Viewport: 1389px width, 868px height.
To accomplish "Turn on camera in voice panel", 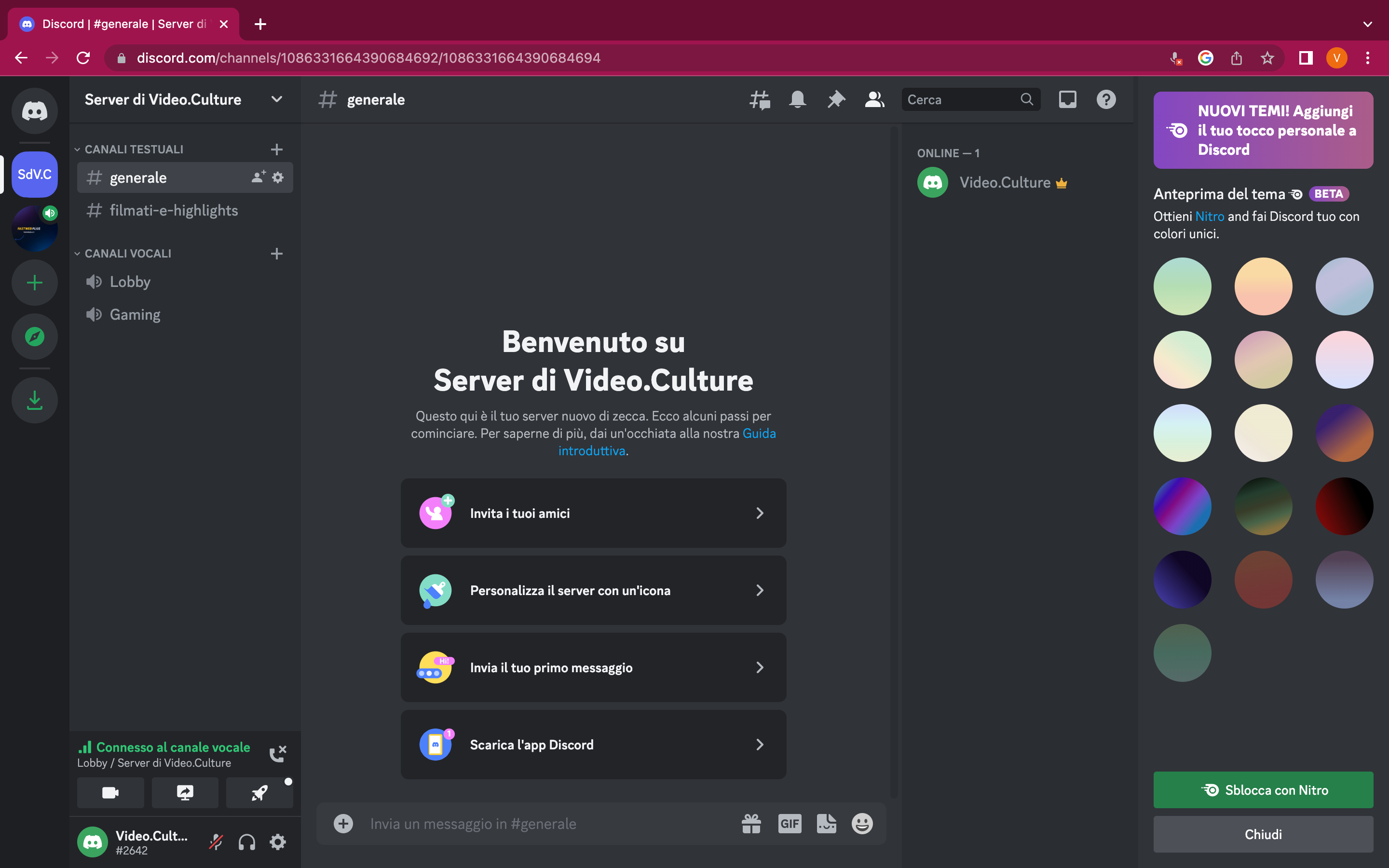I will click(x=110, y=792).
